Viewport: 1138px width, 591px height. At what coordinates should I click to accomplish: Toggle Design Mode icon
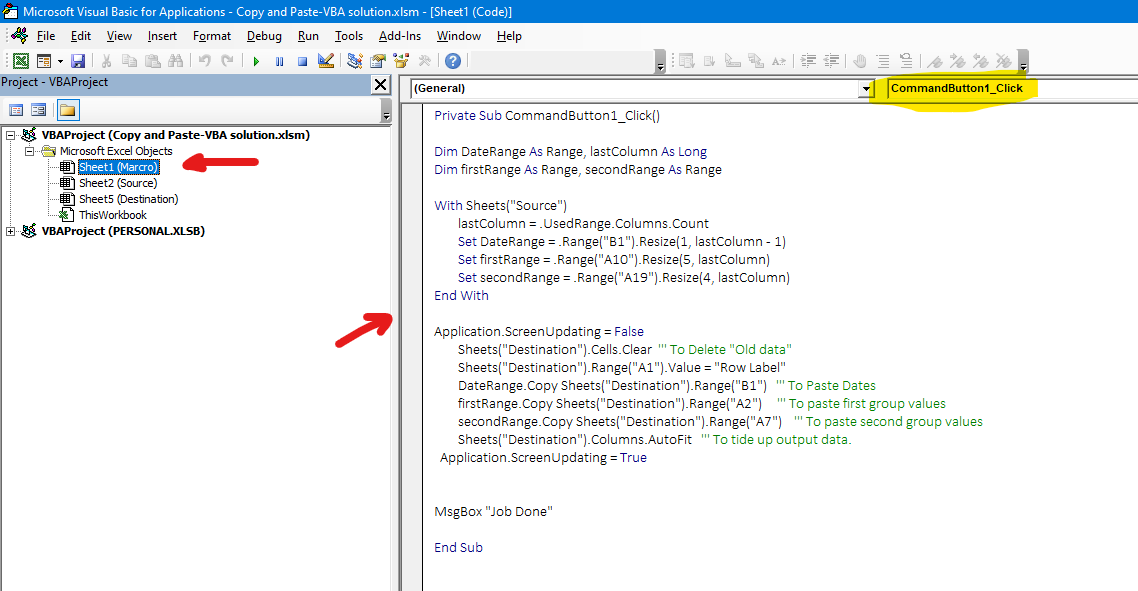pyautogui.click(x=326, y=62)
